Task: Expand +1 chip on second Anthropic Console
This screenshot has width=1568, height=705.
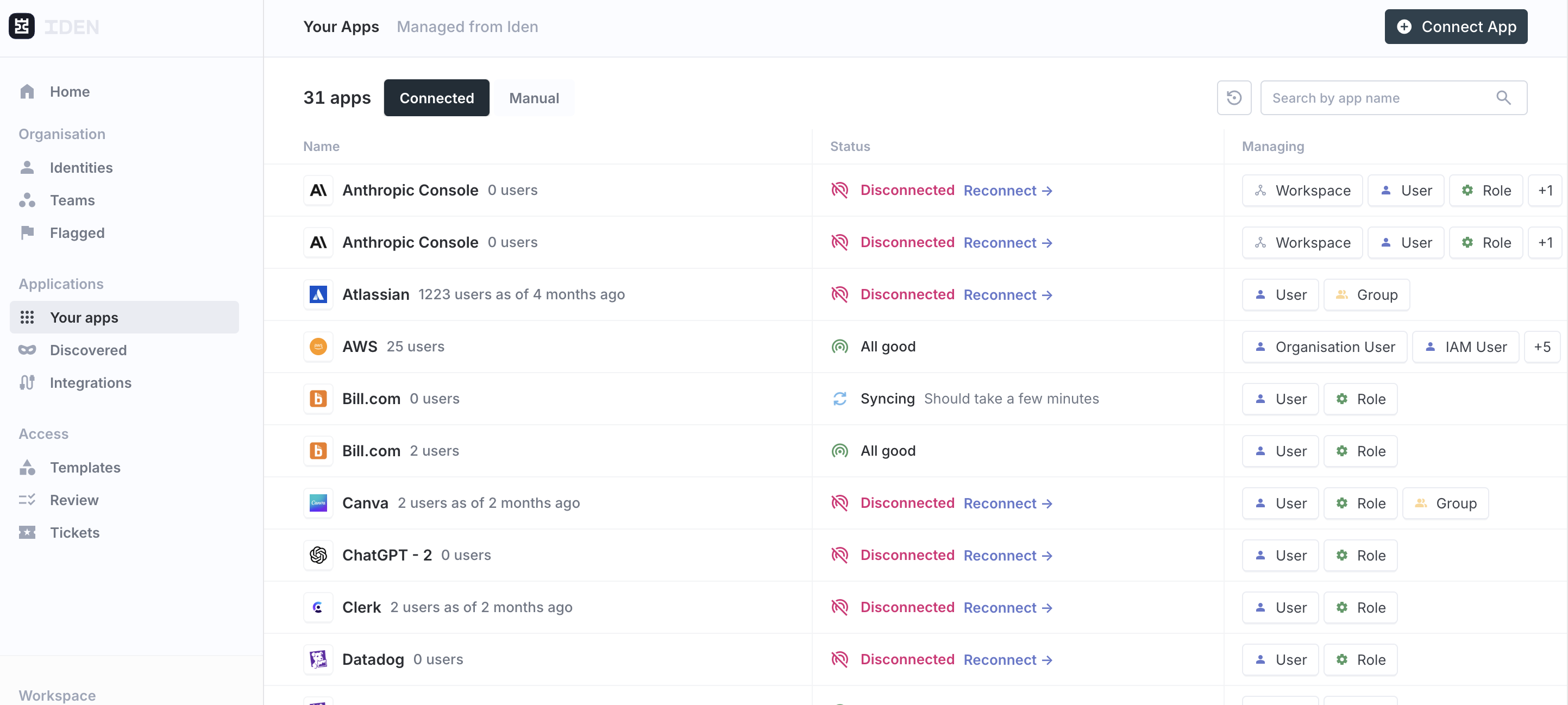Action: [1545, 243]
